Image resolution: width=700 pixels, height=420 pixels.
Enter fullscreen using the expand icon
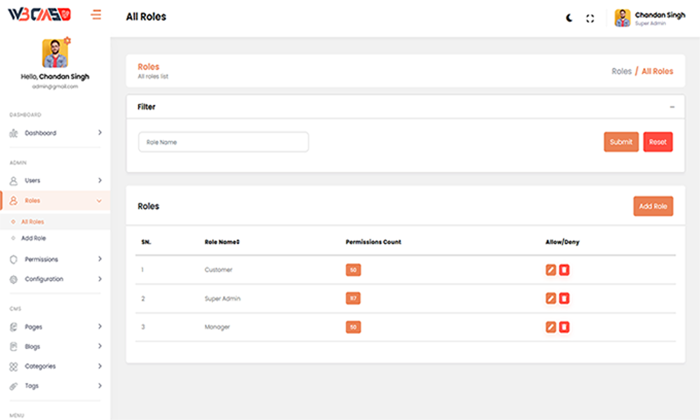coord(590,18)
